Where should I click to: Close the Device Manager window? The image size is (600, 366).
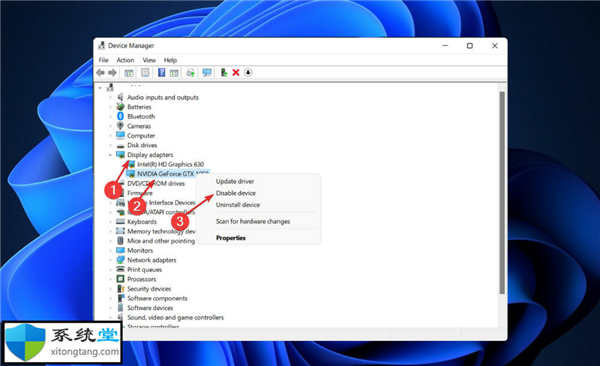[494, 46]
